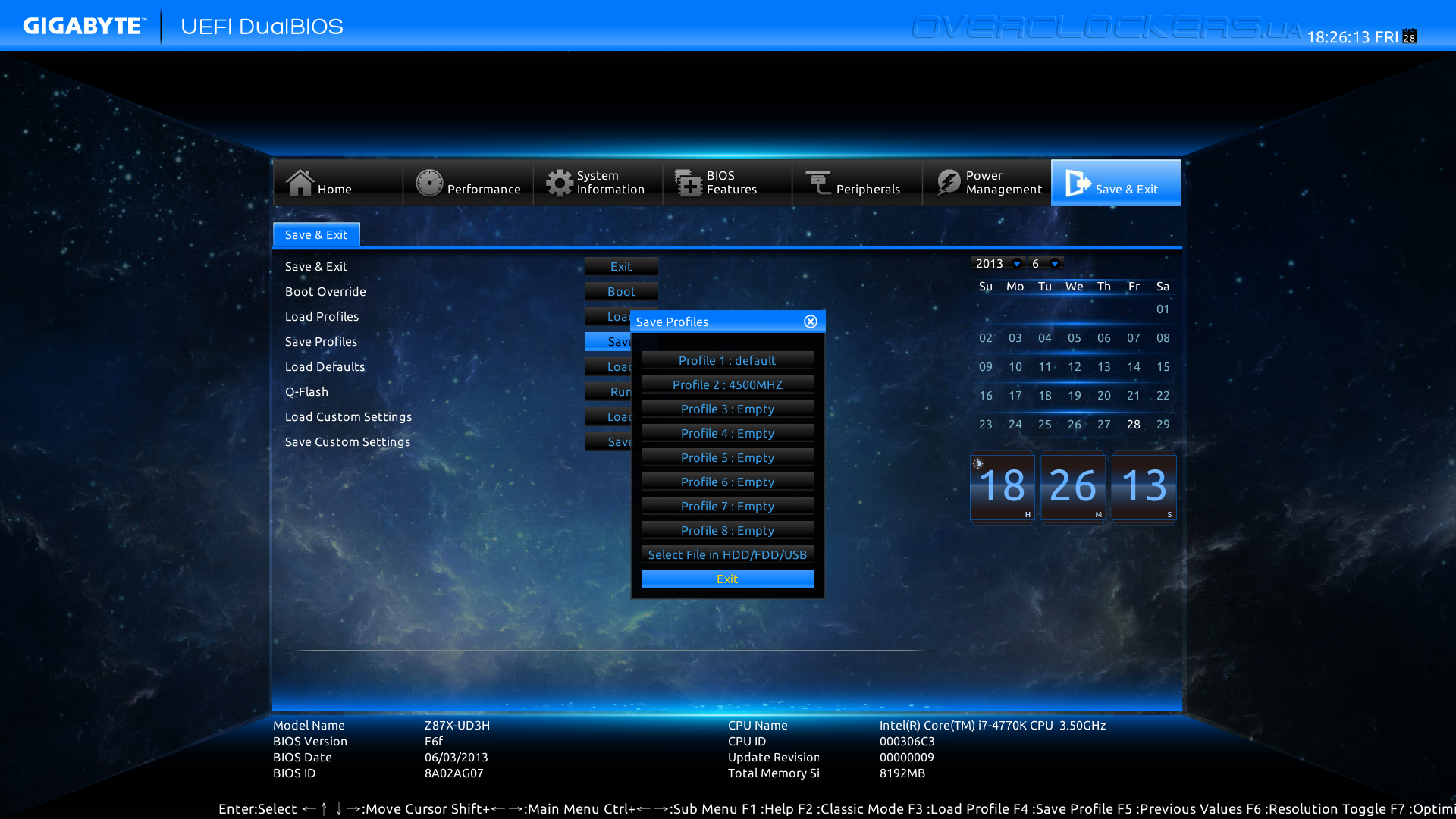This screenshot has height=819, width=1456.
Task: Click the BIOS Features chip icon
Action: [689, 183]
